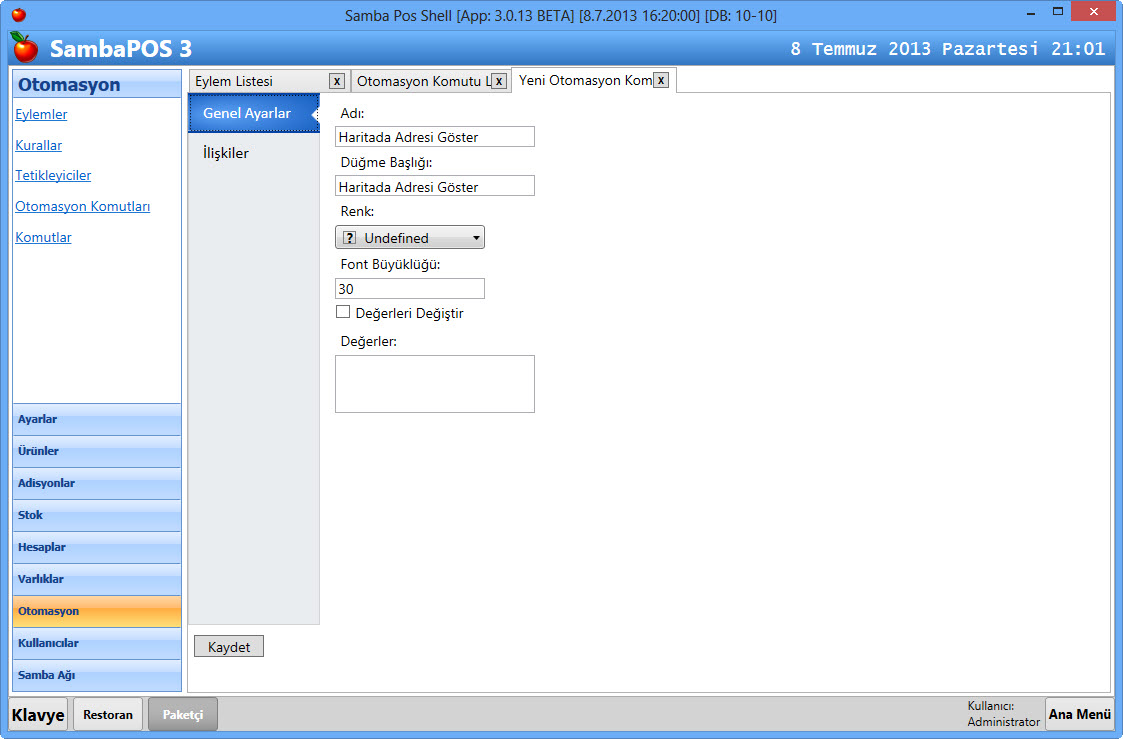This screenshot has height=739, width=1123.
Task: Close the Eylem Listesi tab
Action: 337,81
